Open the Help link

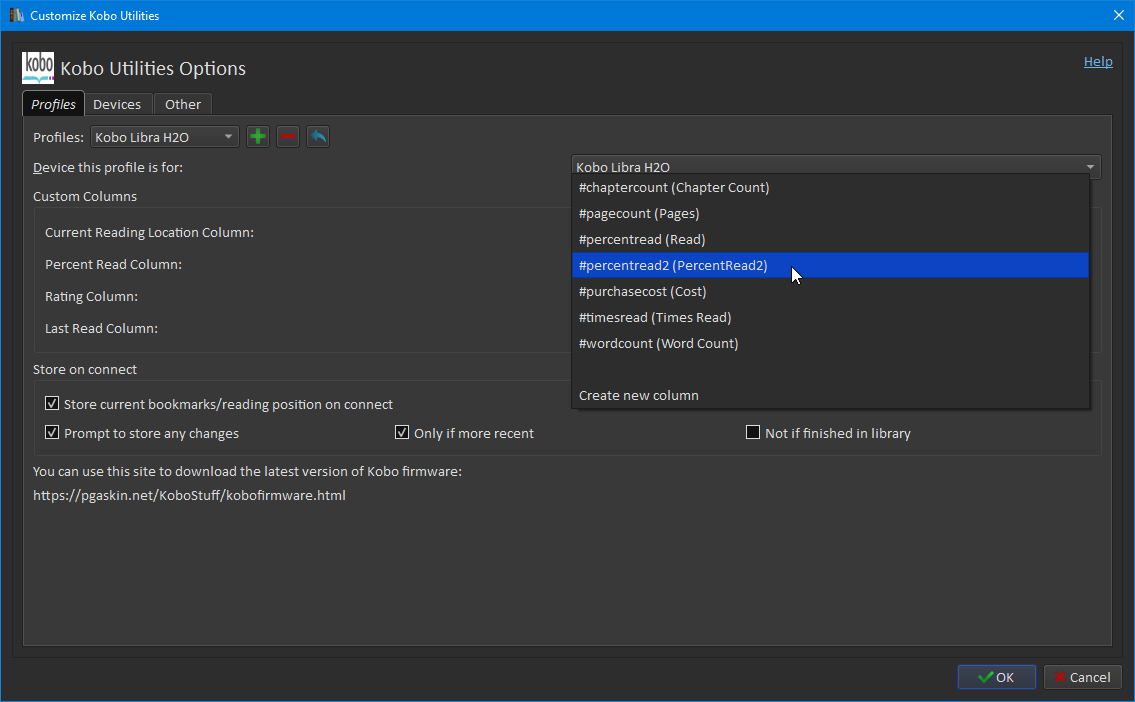tap(1098, 62)
